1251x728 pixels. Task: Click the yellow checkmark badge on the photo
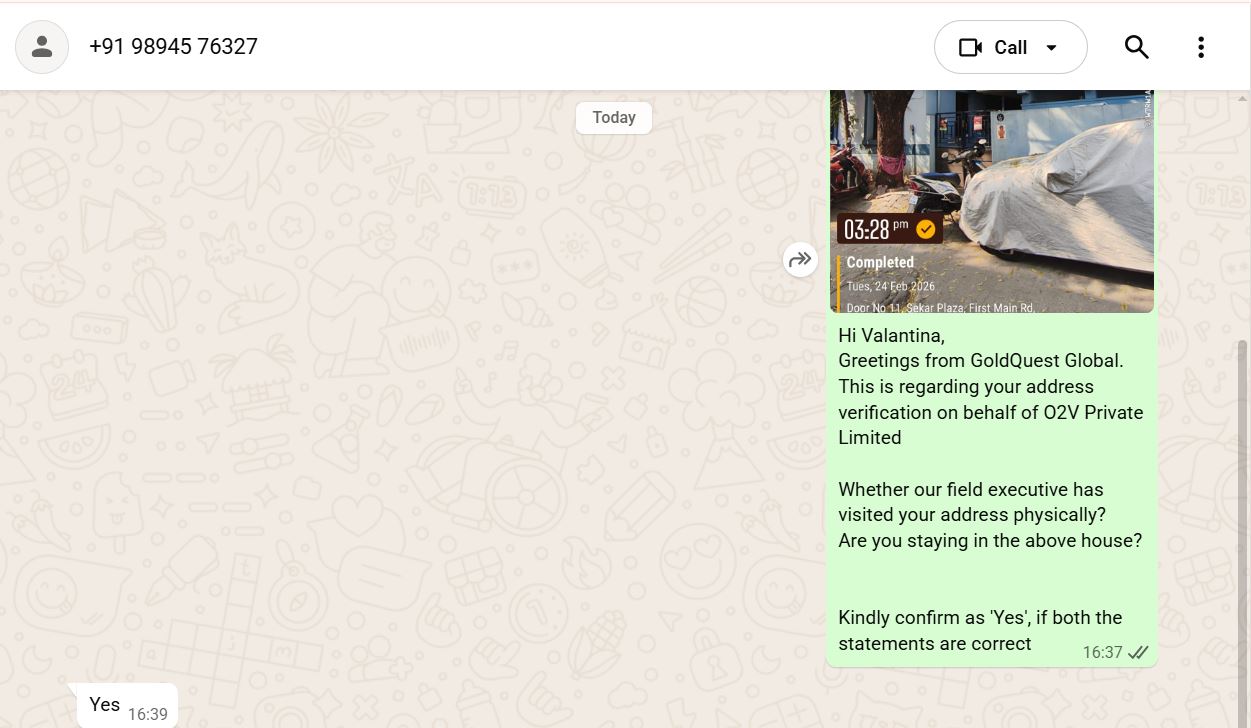[x=926, y=230]
